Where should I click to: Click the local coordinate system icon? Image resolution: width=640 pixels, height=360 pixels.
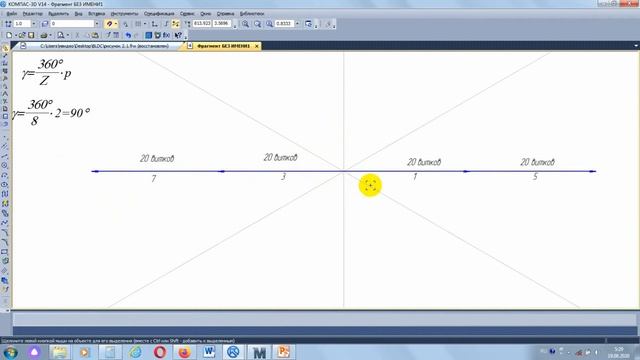pyautogui.click(x=154, y=24)
